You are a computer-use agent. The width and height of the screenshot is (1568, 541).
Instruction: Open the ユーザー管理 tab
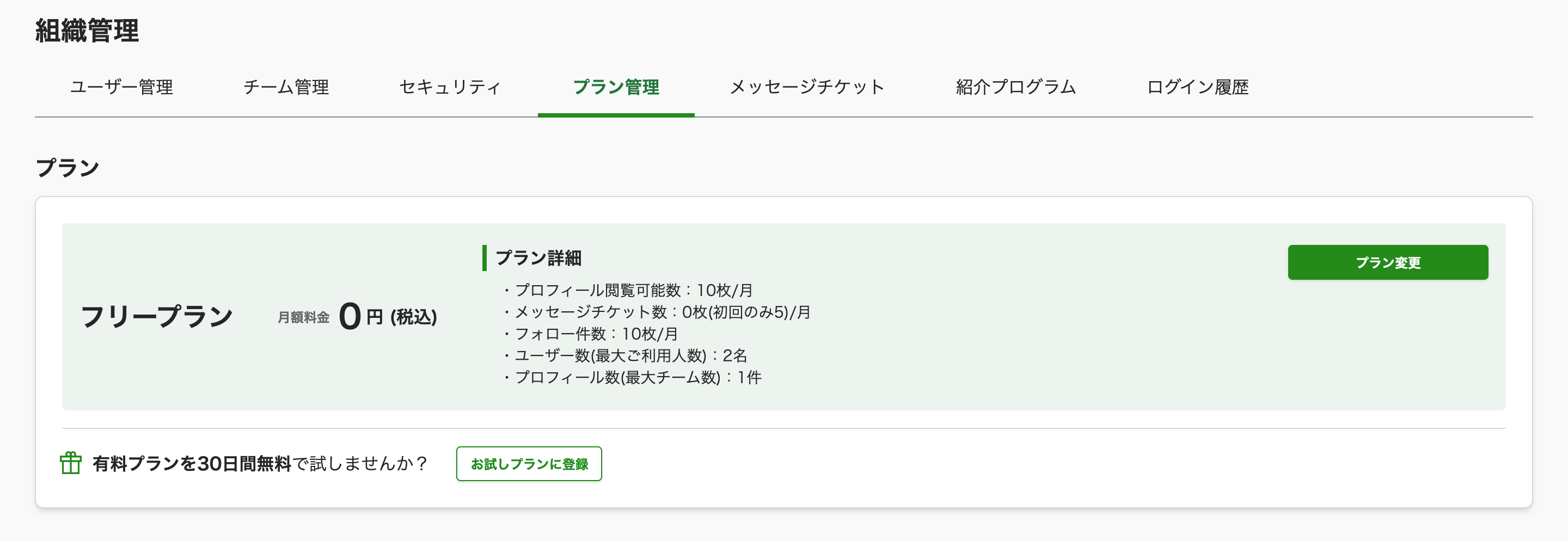(121, 87)
